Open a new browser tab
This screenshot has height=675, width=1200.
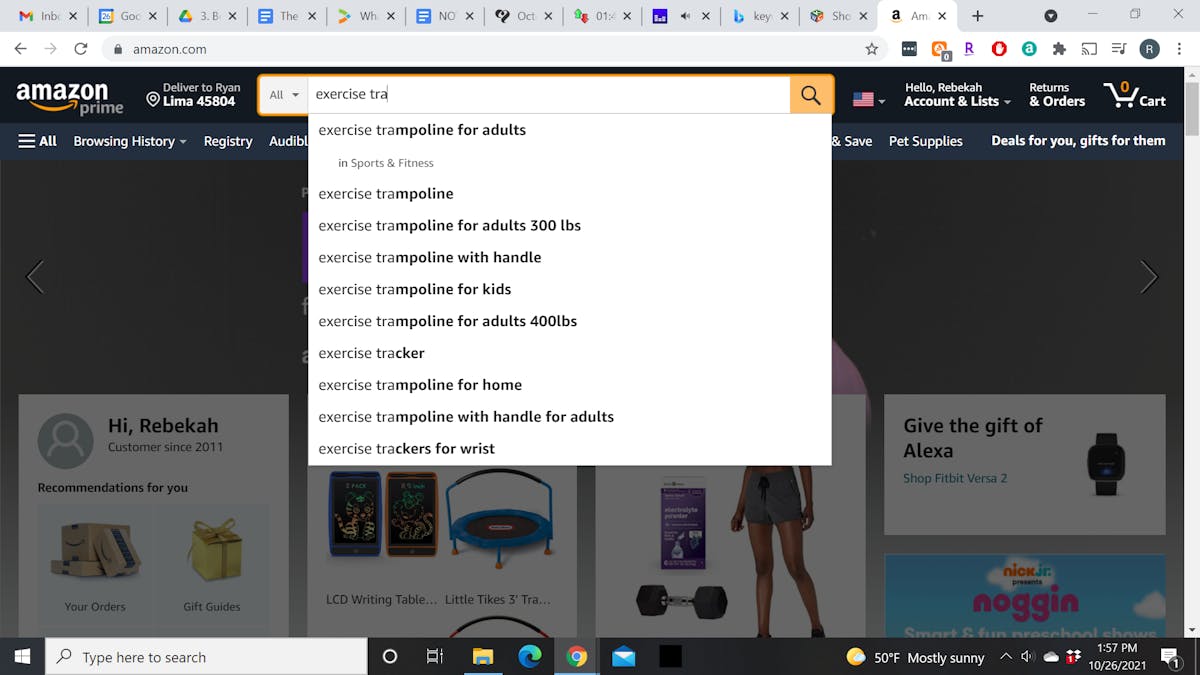pyautogui.click(x=977, y=16)
